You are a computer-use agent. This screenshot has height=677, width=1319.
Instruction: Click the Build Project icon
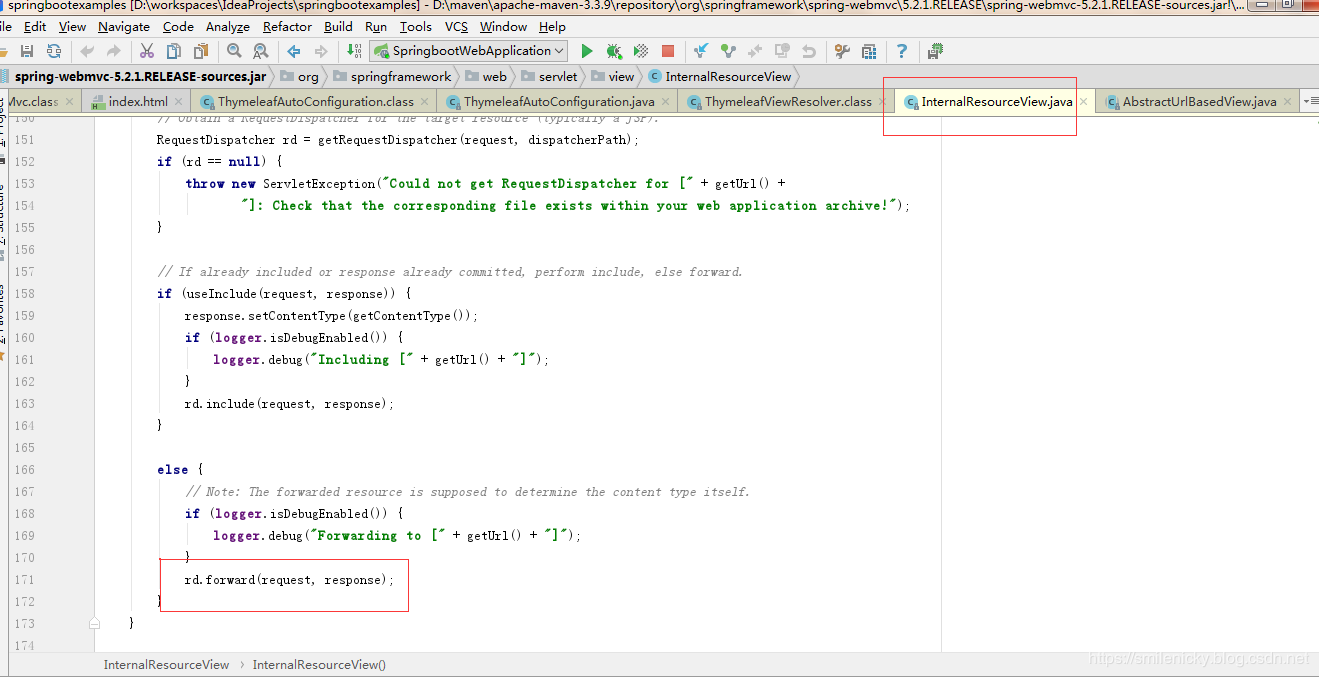point(354,51)
